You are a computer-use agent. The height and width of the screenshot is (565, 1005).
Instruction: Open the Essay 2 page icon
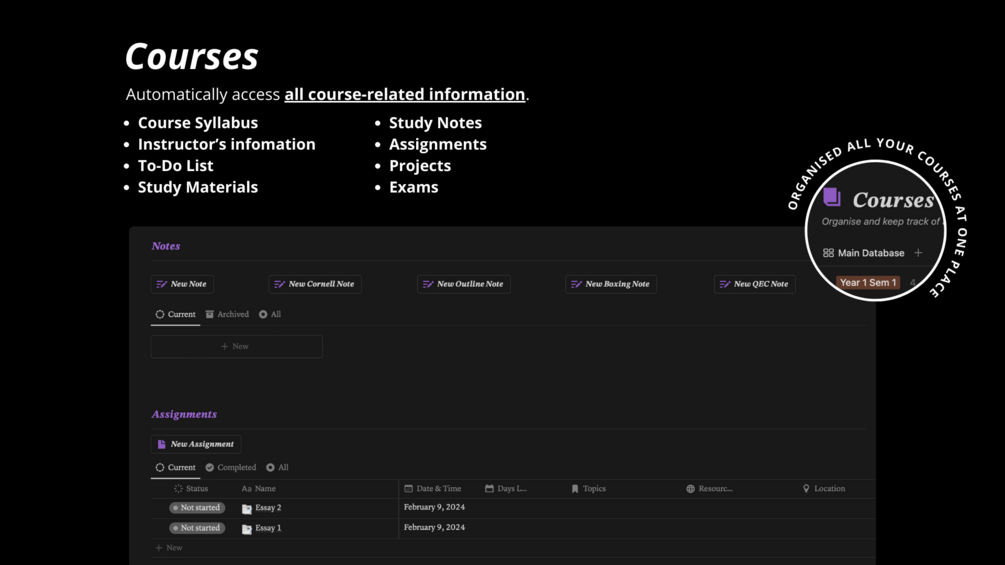click(247, 508)
